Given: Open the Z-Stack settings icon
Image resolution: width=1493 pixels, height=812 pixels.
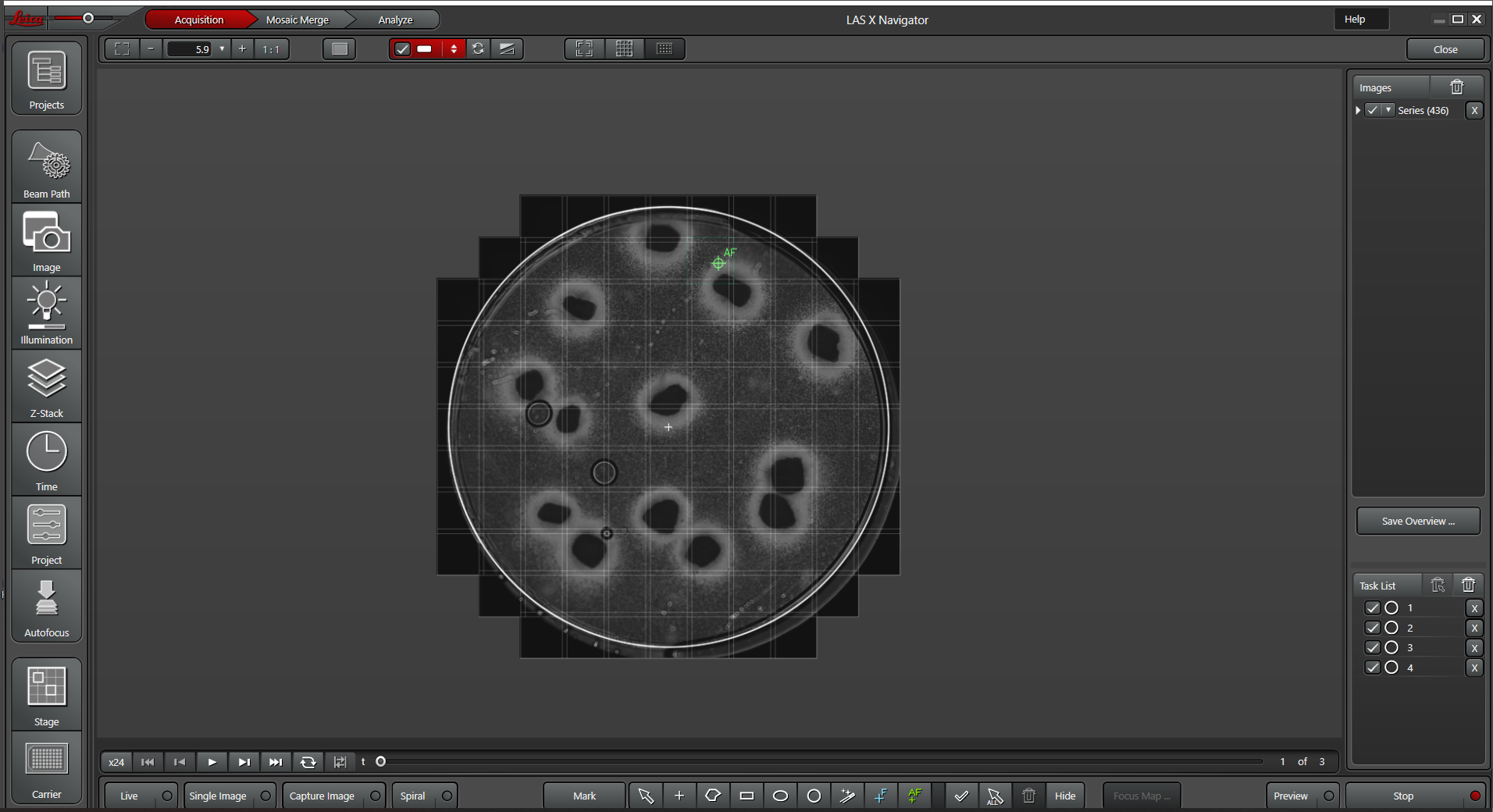Looking at the screenshot, I should point(47,386).
